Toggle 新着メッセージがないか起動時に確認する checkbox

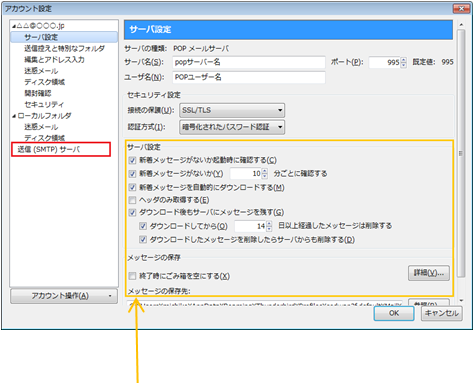click(x=133, y=160)
